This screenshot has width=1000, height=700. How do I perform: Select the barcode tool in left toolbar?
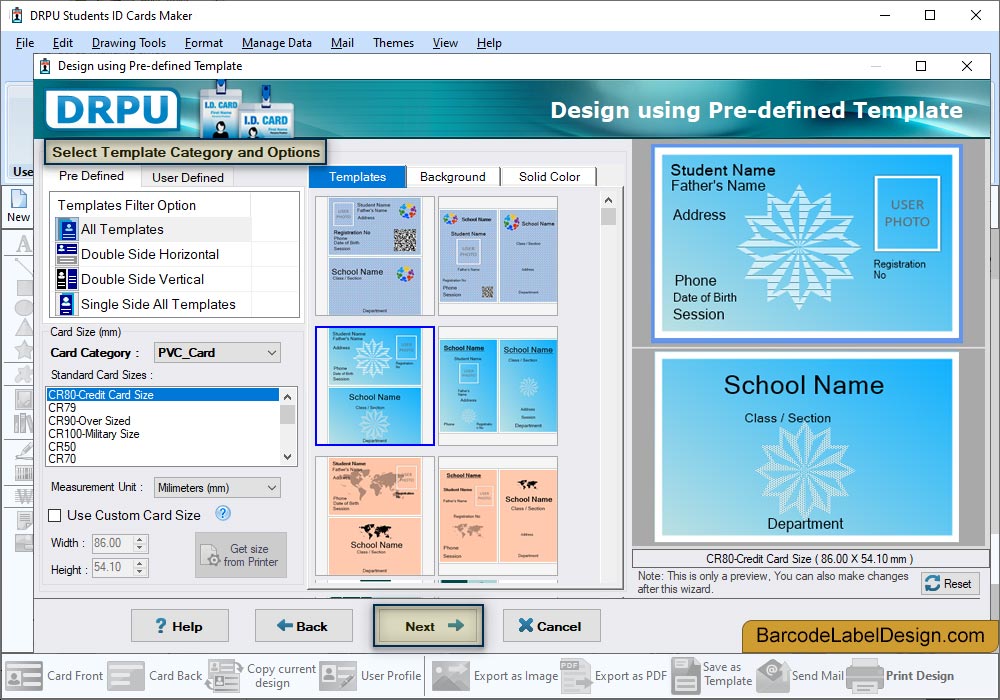tap(24, 472)
